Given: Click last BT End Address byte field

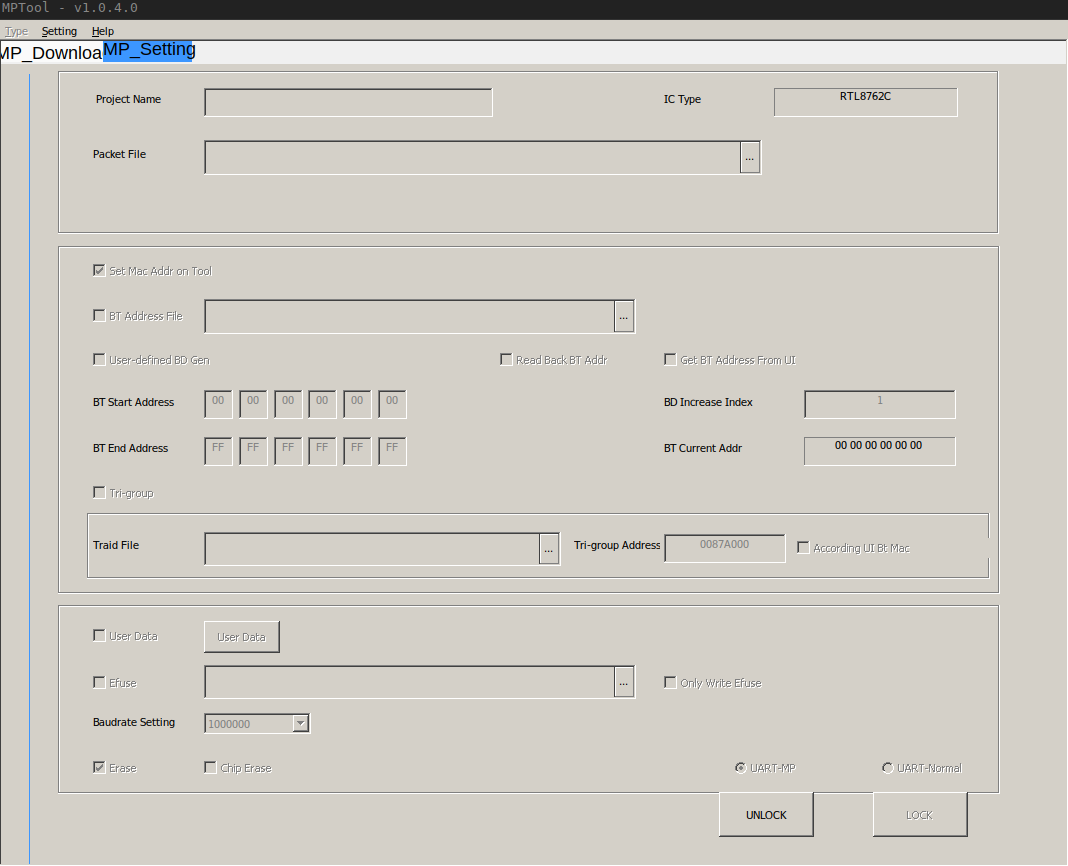Looking at the screenshot, I should click(392, 451).
